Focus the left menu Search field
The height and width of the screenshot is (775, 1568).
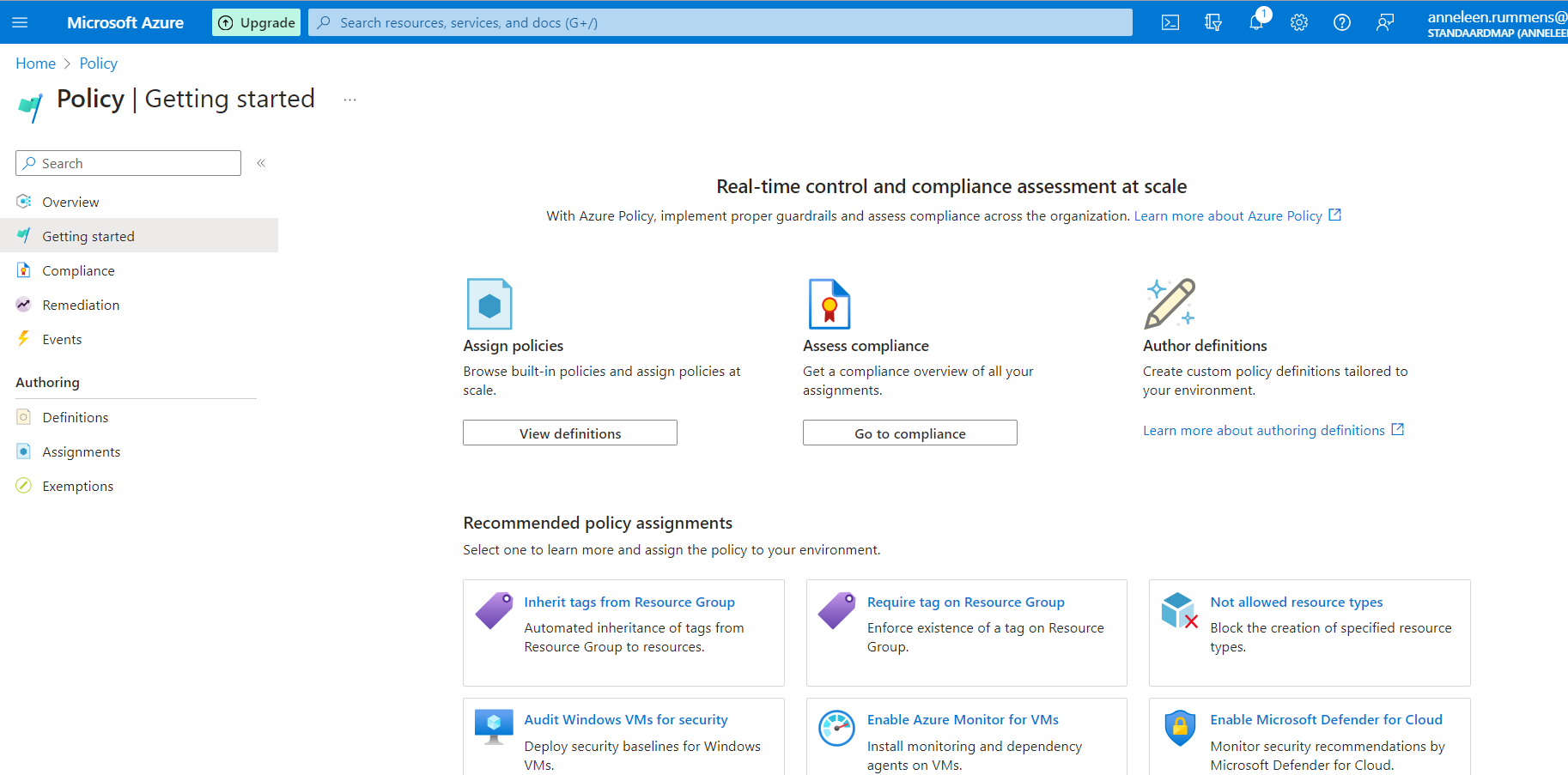(128, 163)
